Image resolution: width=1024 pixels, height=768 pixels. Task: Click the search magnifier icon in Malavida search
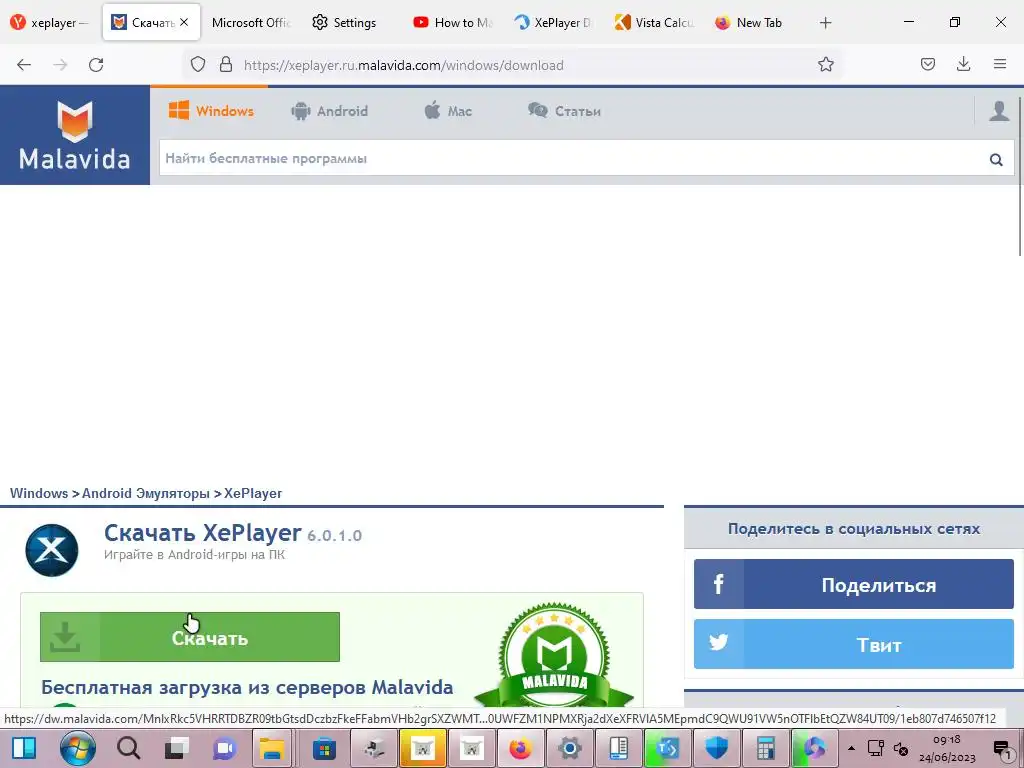[996, 159]
